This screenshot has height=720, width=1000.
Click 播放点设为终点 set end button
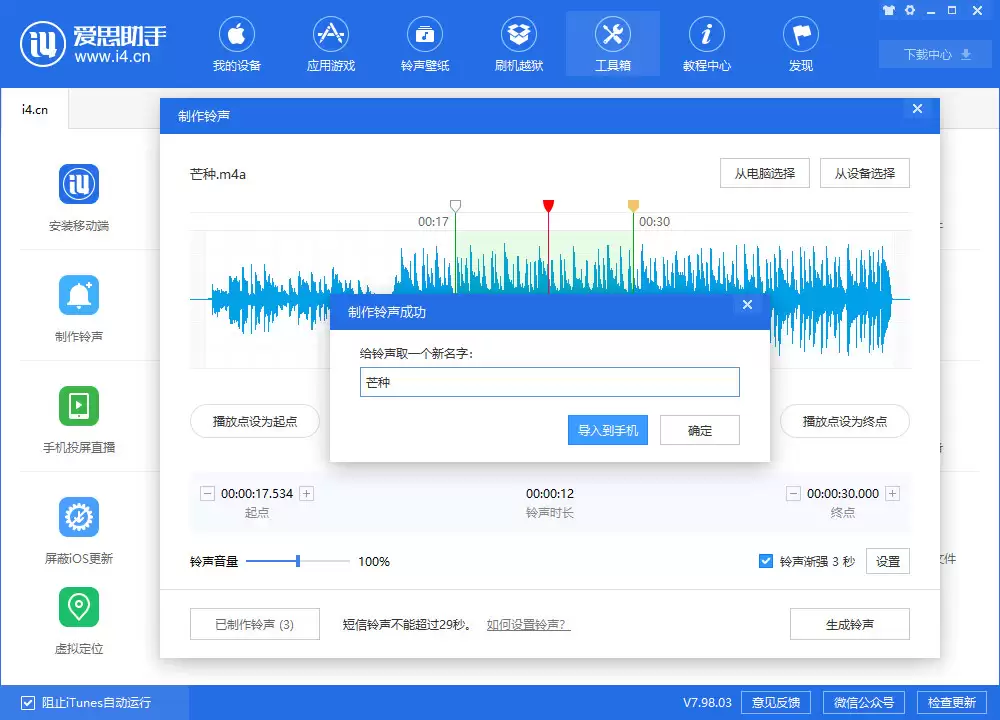click(x=845, y=422)
